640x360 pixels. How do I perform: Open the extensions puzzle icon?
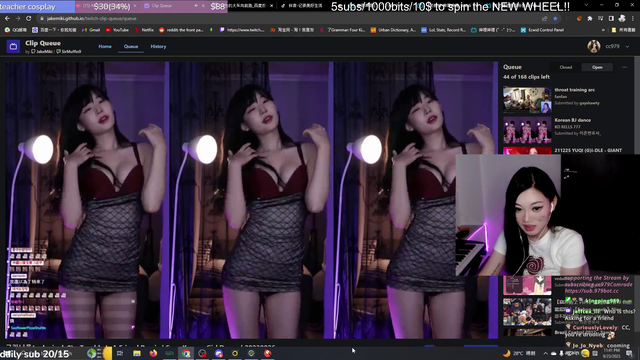click(590, 18)
